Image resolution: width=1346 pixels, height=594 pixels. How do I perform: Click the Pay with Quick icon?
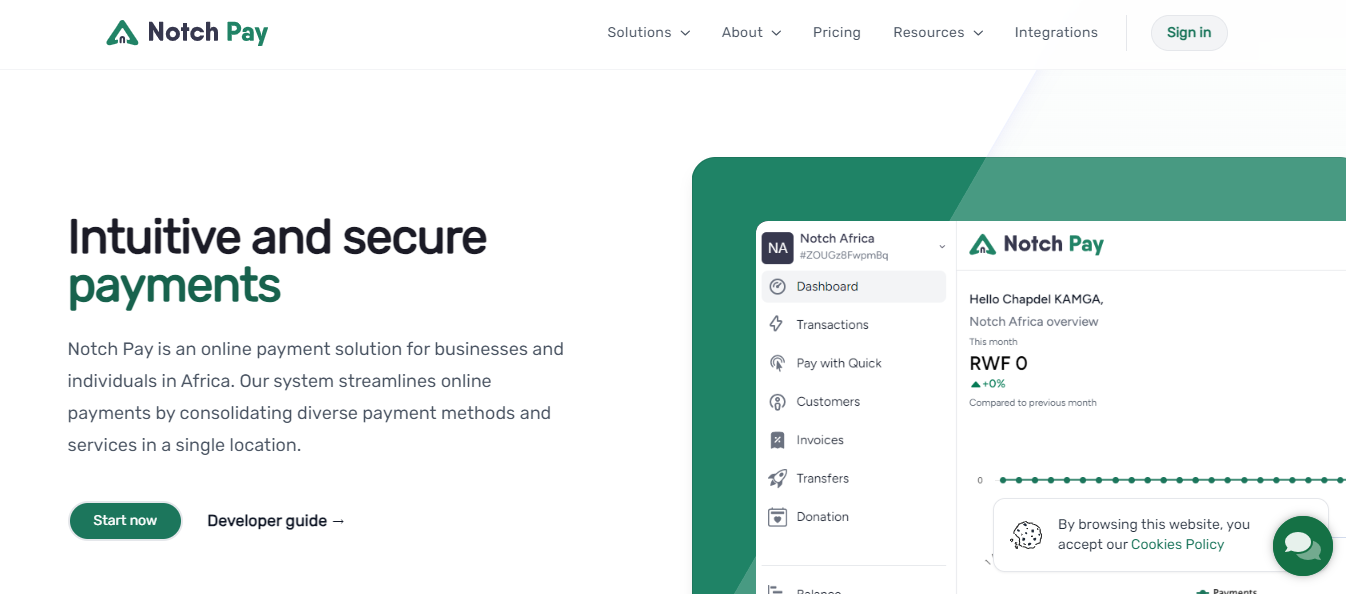[777, 363]
